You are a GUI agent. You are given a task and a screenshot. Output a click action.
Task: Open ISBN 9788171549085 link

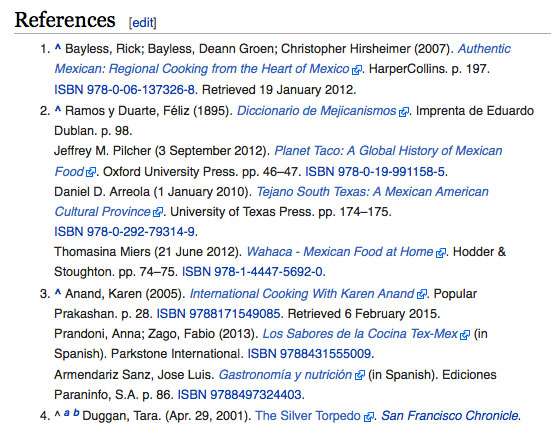click(218, 314)
